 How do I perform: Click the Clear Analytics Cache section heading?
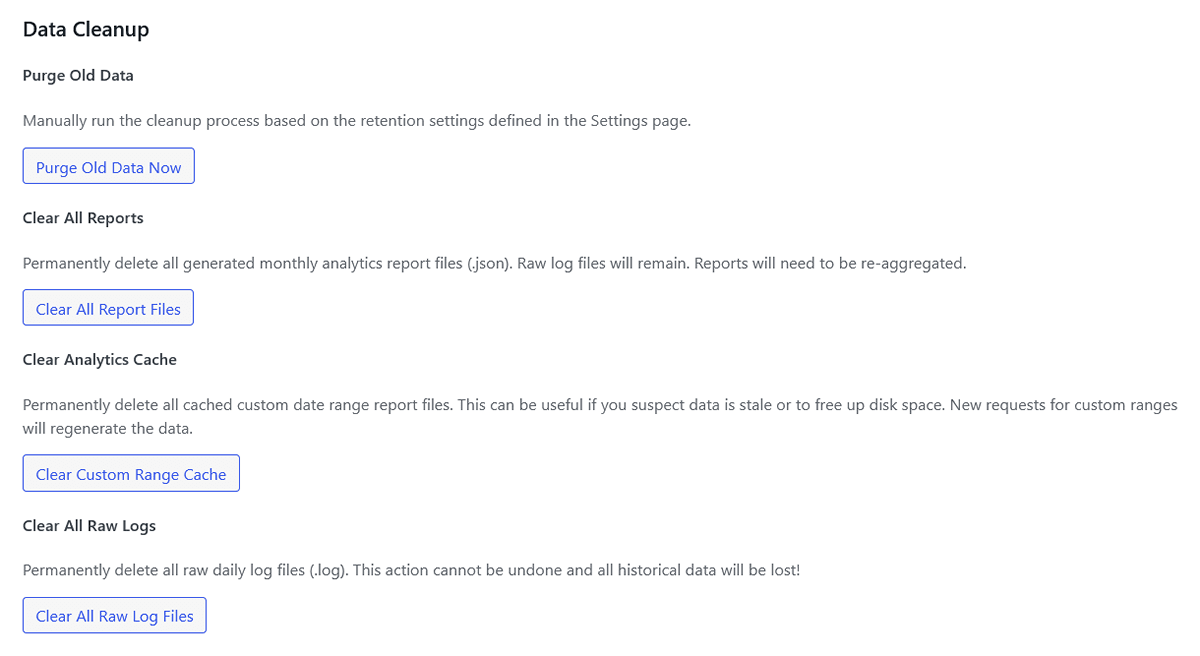click(x=99, y=359)
